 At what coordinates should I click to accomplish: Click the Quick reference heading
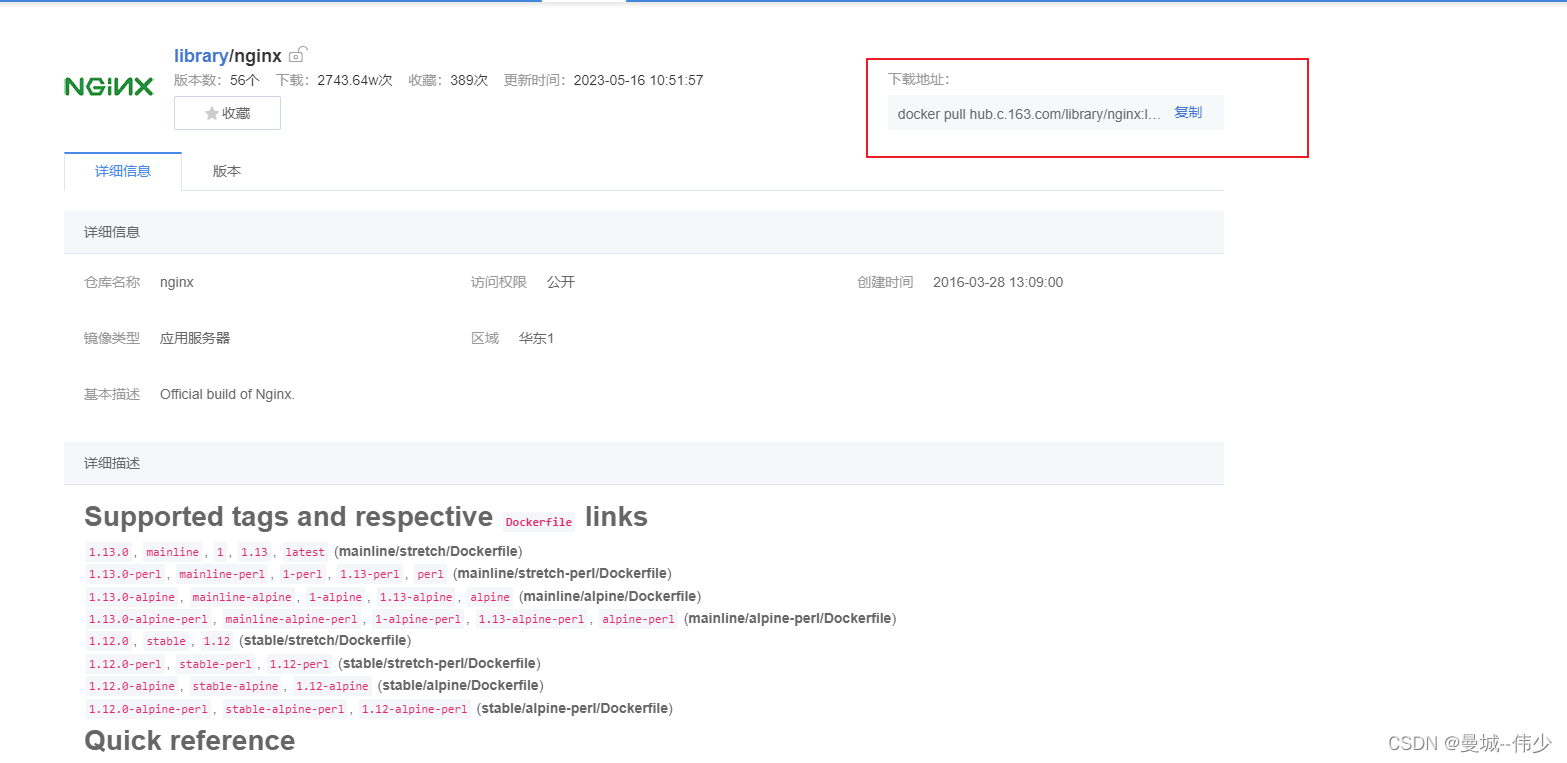(190, 741)
